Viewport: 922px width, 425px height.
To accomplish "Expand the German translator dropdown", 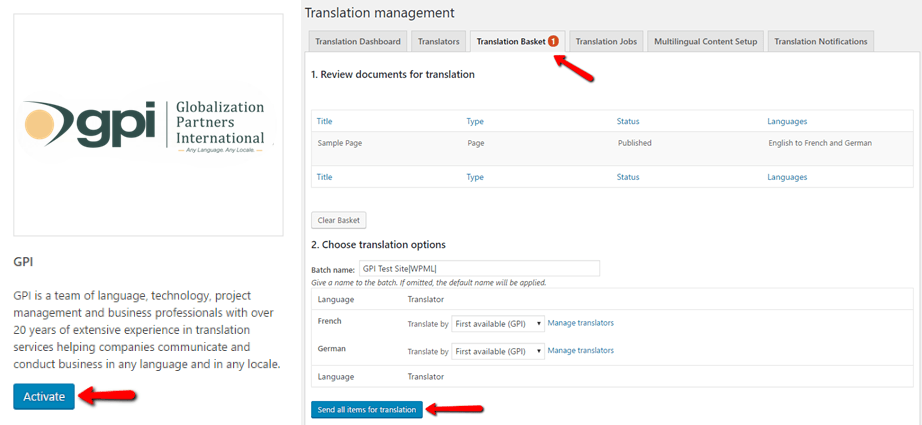I will pyautogui.click(x=497, y=351).
